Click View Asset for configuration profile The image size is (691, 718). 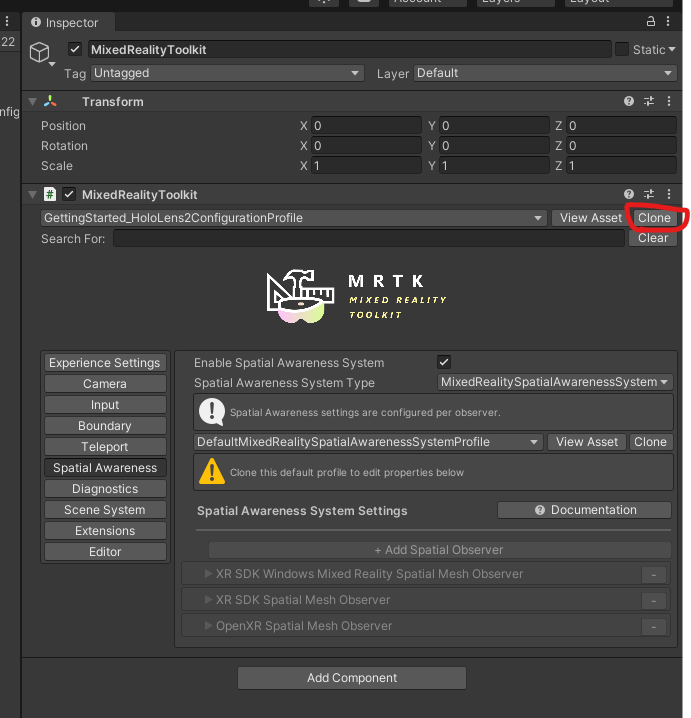(x=591, y=218)
